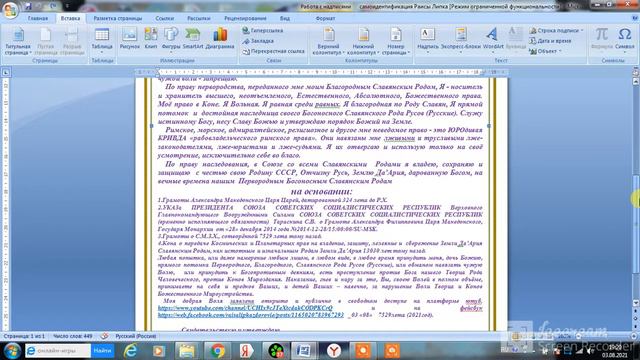The height and width of the screenshot is (360, 640).
Task: Switch to the Главная tab
Action: point(38,18)
